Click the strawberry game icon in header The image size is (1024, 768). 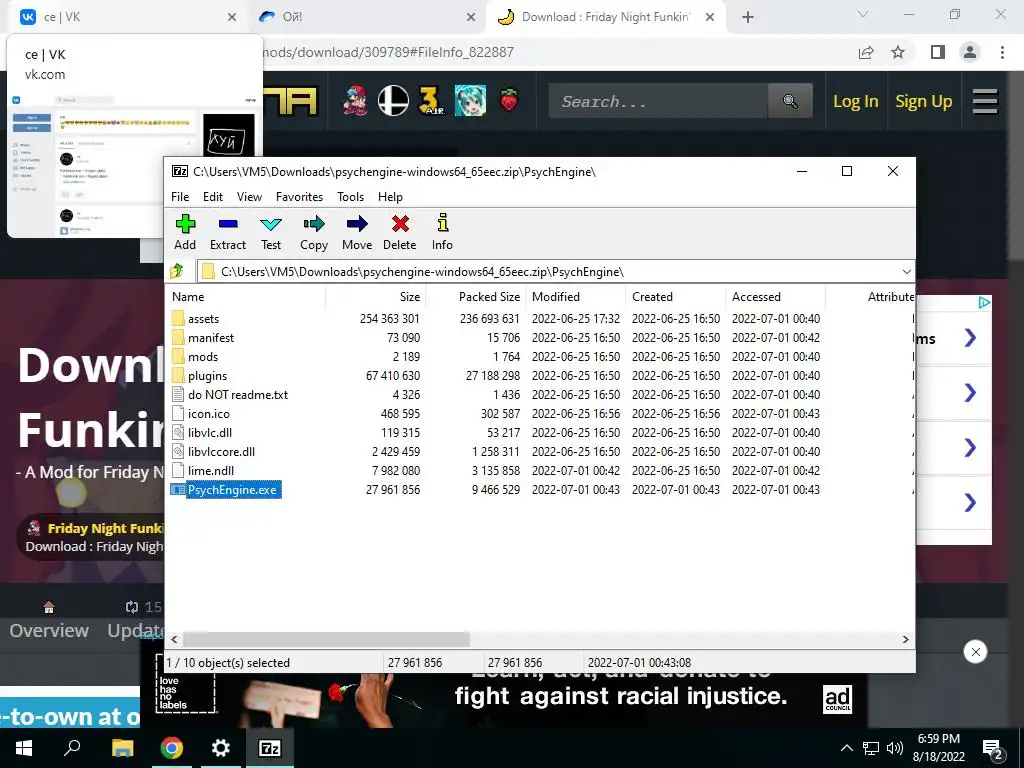(509, 101)
